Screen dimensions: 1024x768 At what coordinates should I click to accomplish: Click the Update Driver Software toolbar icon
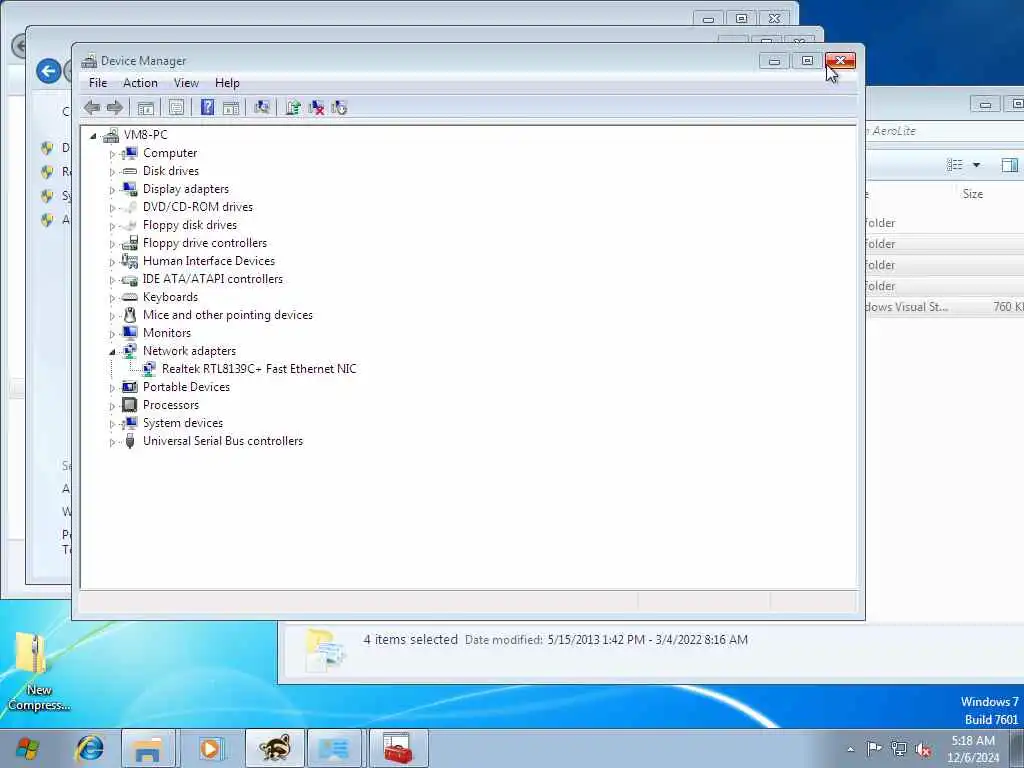[293, 108]
